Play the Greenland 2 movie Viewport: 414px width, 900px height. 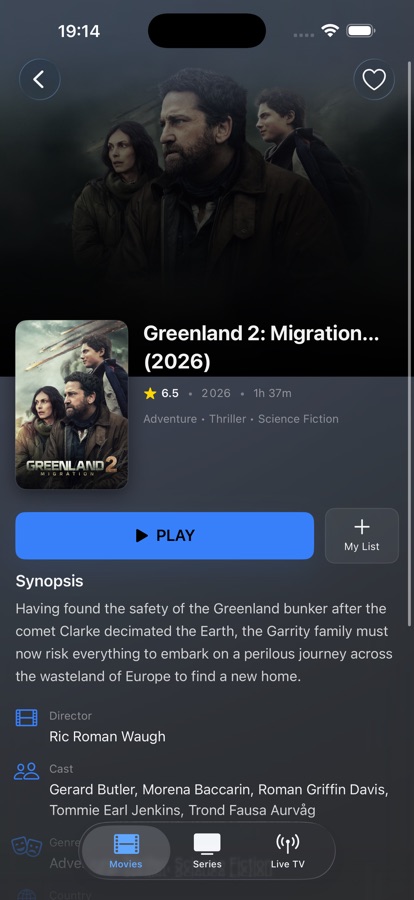[164, 536]
